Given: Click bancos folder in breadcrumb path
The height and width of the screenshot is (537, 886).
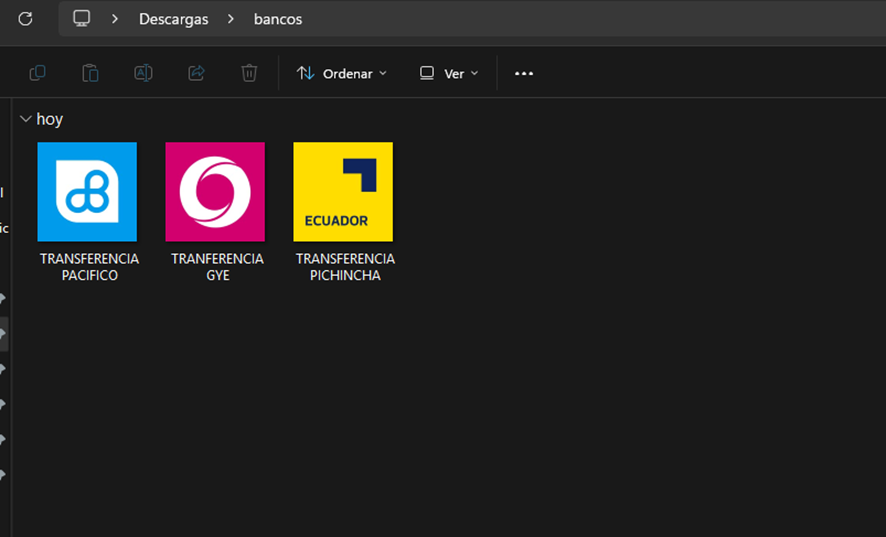Looking at the screenshot, I should pyautogui.click(x=277, y=19).
